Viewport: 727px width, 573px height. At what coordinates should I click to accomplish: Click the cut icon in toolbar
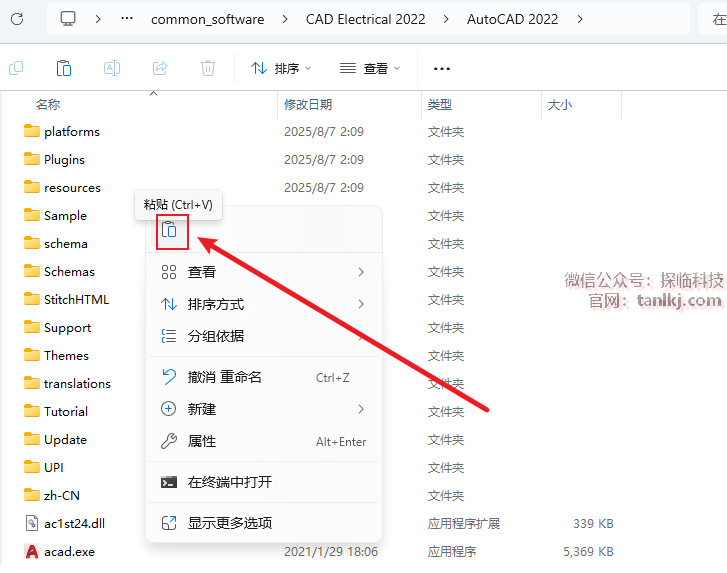(16, 68)
